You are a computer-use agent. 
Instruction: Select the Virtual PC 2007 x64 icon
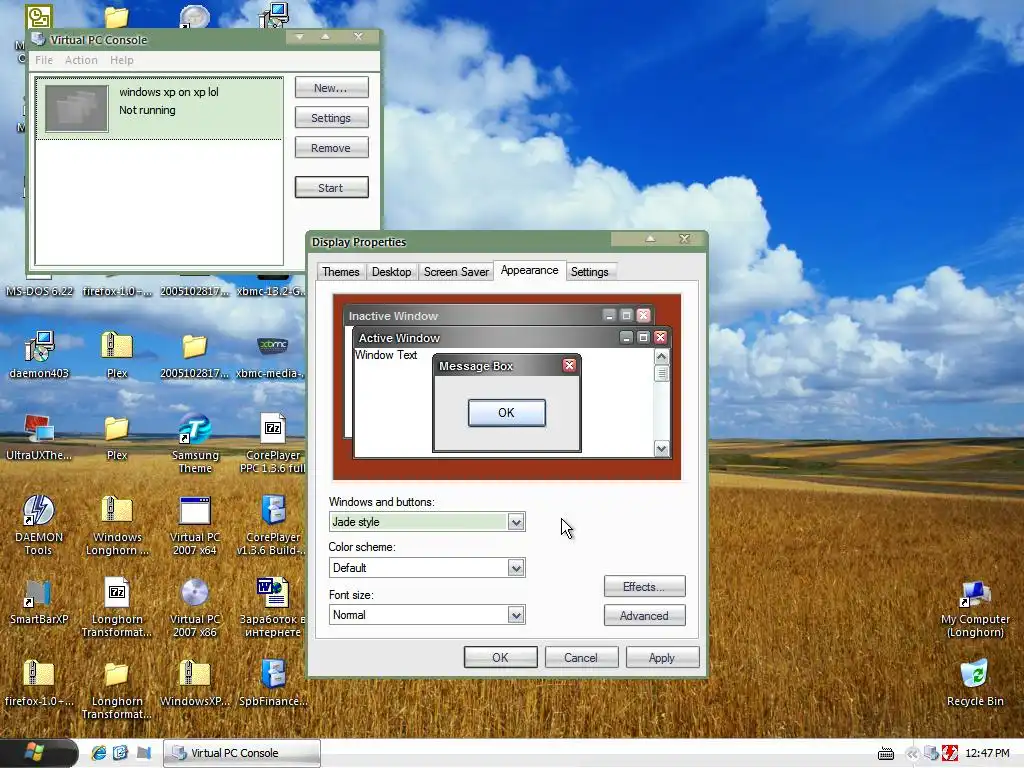tap(195, 510)
